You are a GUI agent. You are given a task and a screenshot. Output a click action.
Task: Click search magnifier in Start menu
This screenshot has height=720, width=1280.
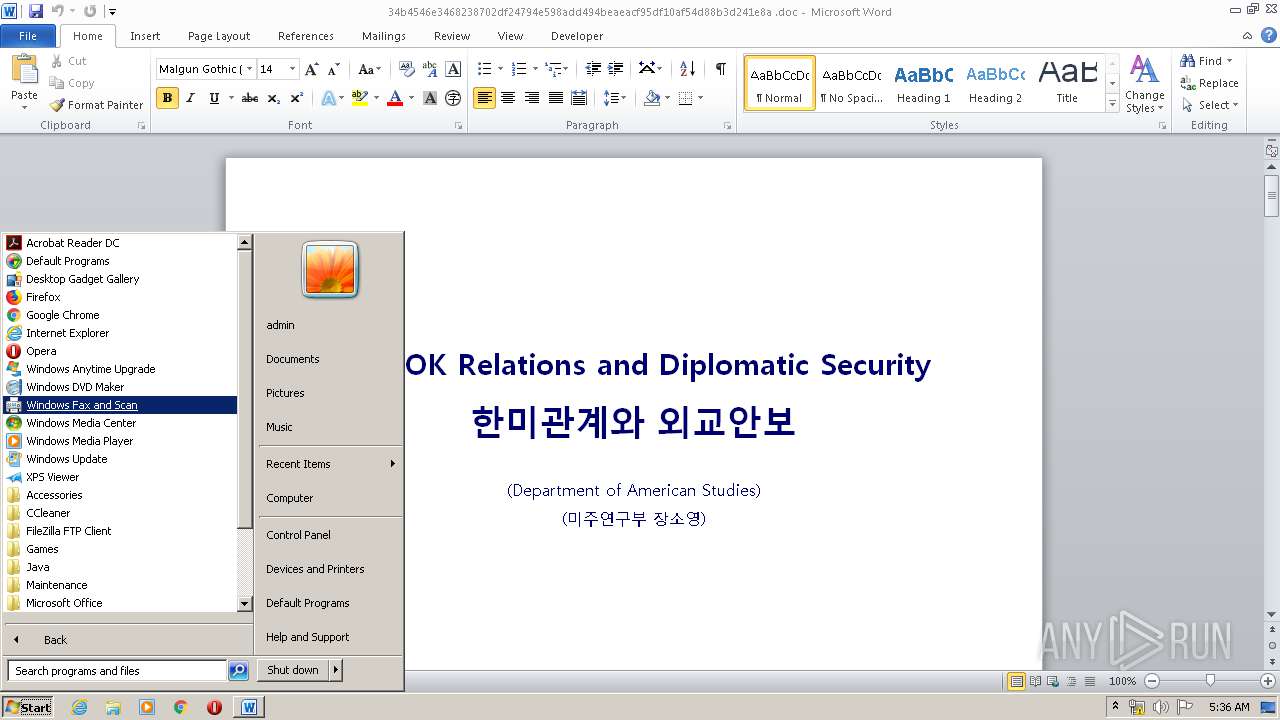(238, 671)
